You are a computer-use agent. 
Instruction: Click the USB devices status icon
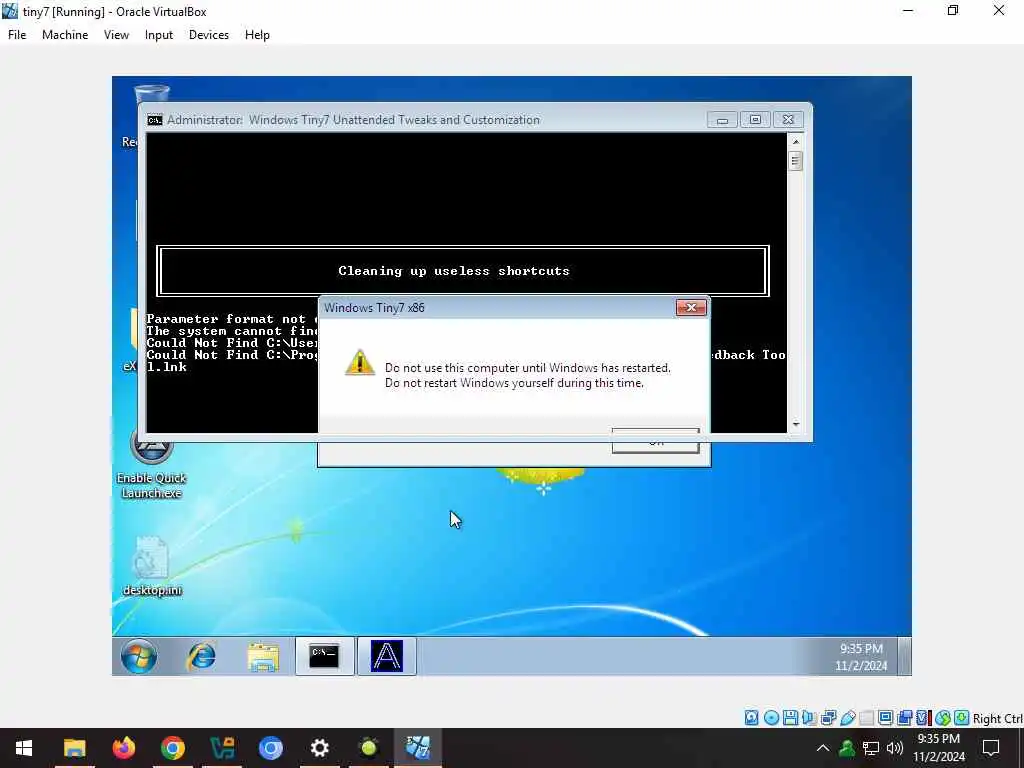coord(848,718)
